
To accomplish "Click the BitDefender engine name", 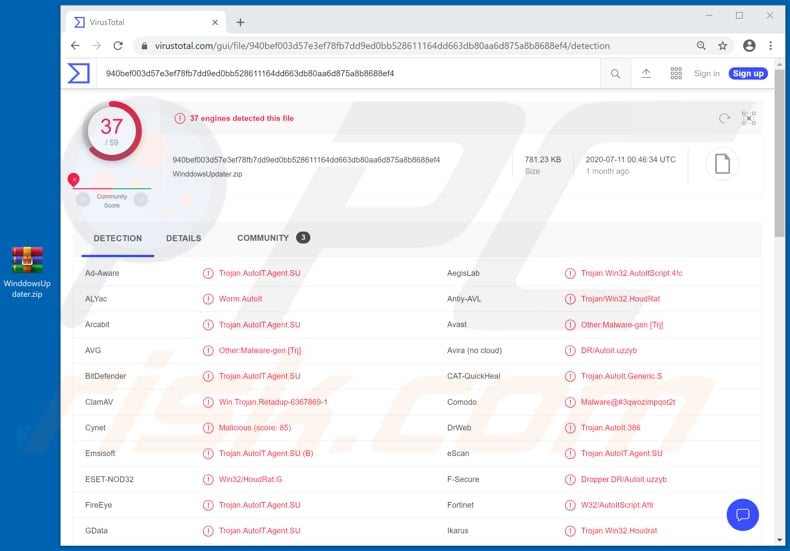I will point(105,376).
